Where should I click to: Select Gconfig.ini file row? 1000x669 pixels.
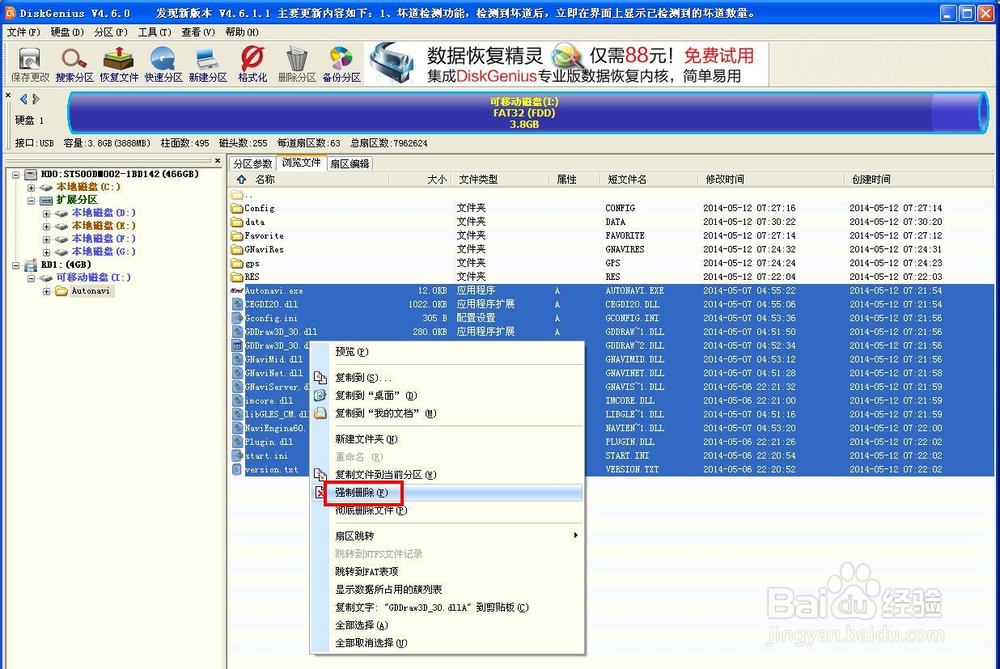pos(611,318)
